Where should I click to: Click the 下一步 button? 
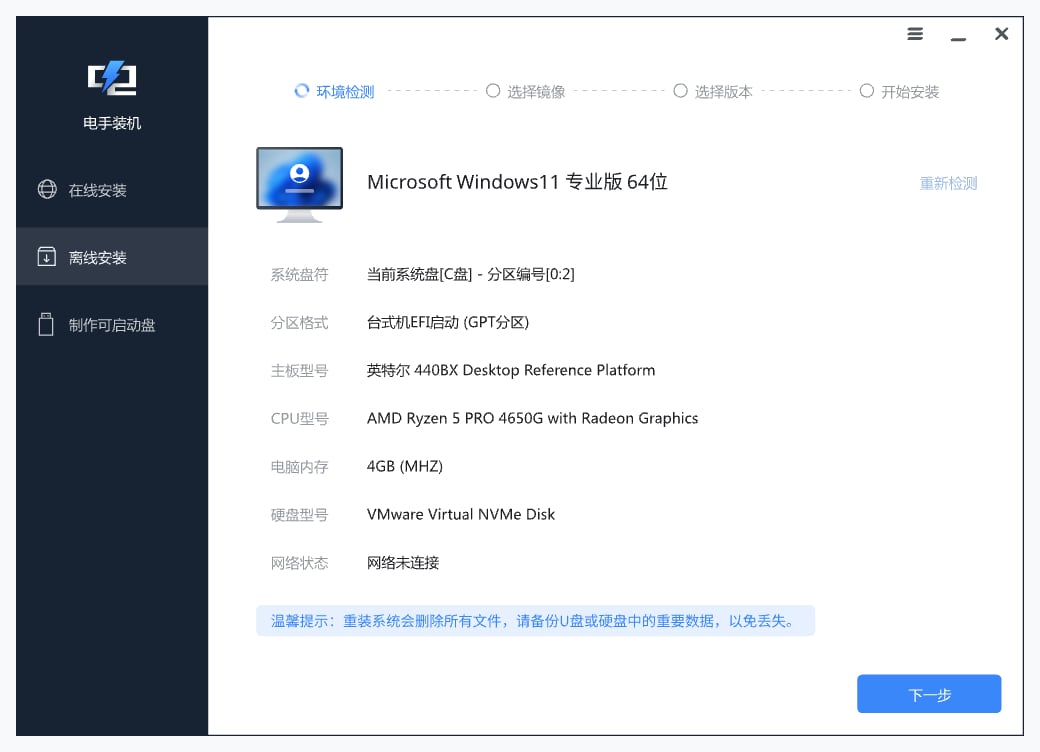pos(929,694)
